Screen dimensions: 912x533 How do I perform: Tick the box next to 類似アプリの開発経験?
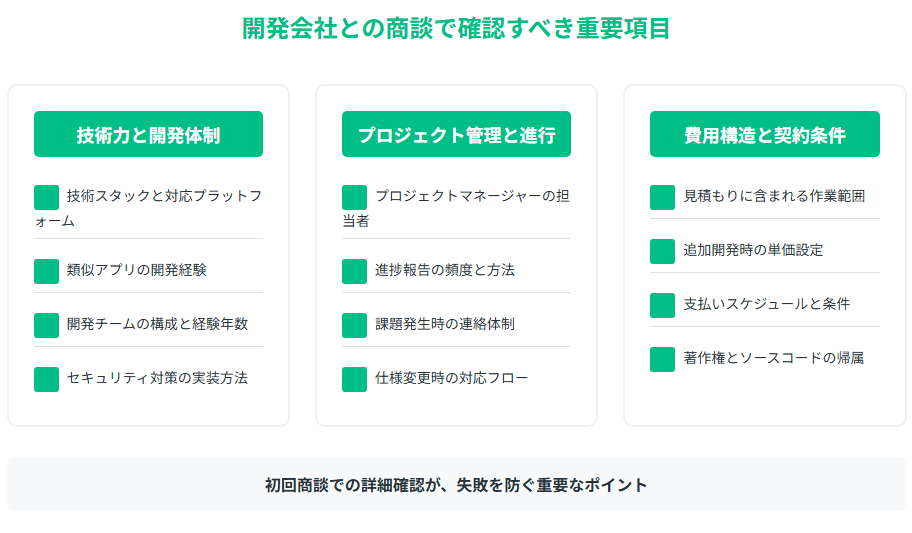pyautogui.click(x=47, y=271)
